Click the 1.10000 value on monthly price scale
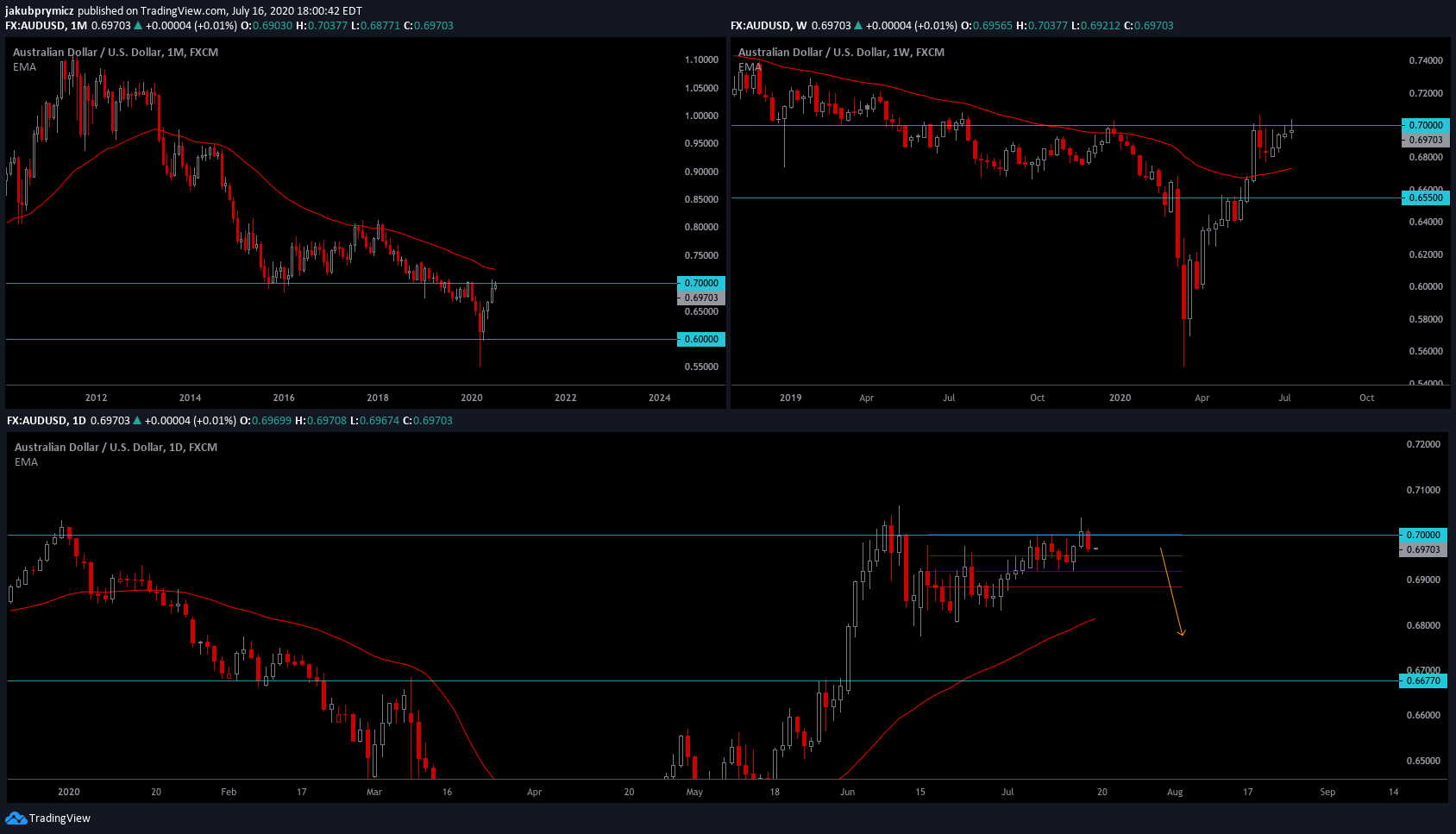1456x834 pixels. [x=701, y=60]
